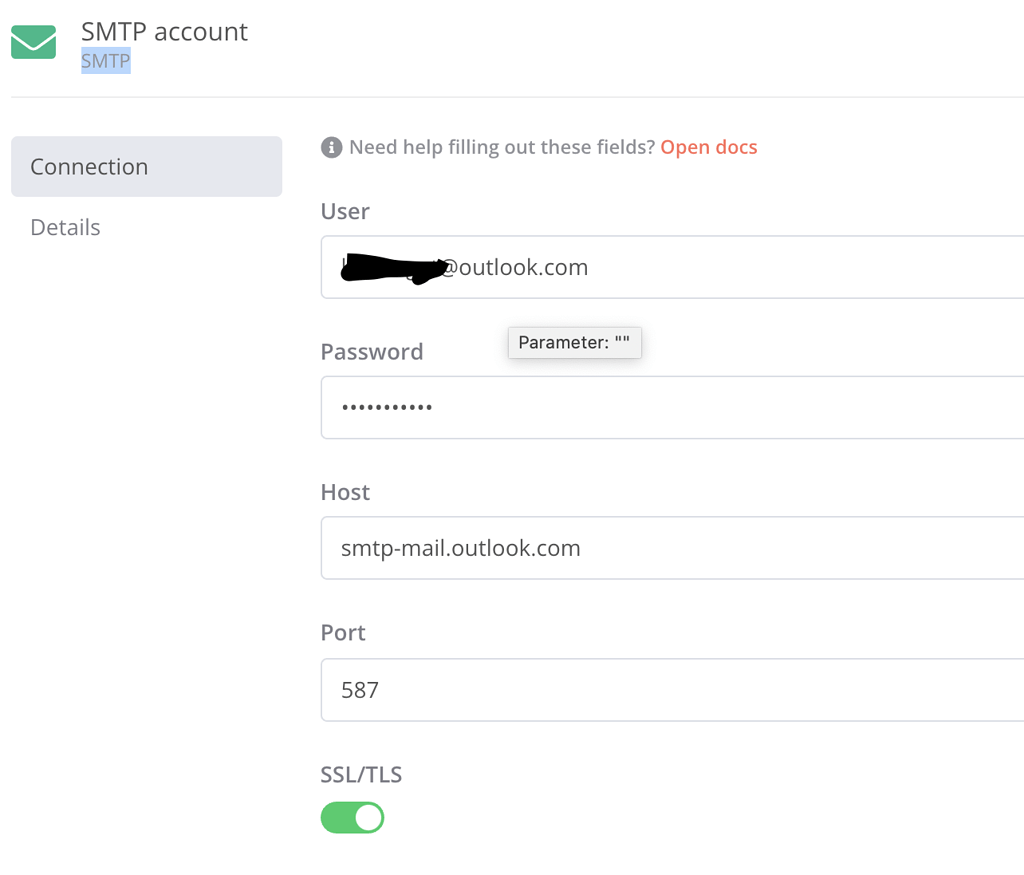Click the User field label
Screen dimensions: 1024x875
click(x=344, y=211)
